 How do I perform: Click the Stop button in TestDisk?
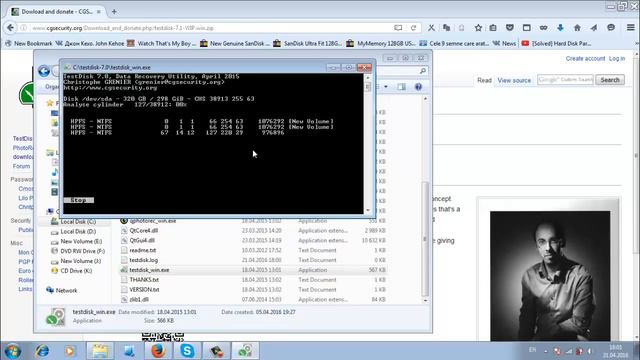point(78,200)
